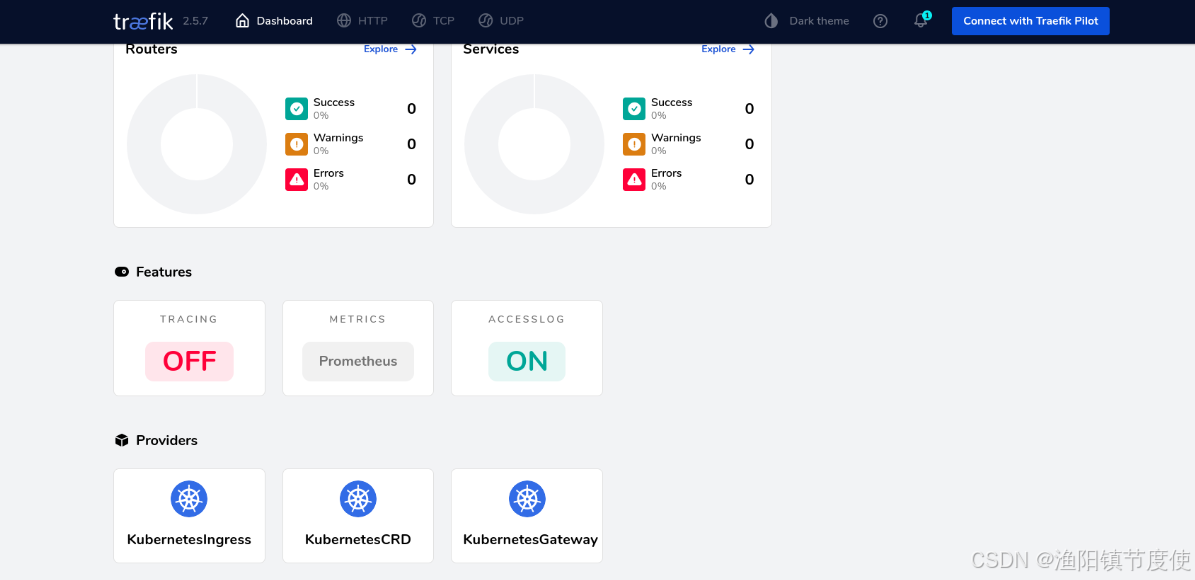The height and width of the screenshot is (580, 1195).
Task: Click the ACCESSLOG label
Action: [x=527, y=319]
